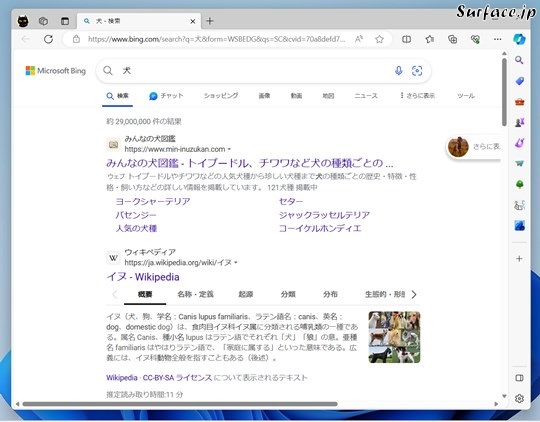Open sidebar Search magnifier icon

519,60
